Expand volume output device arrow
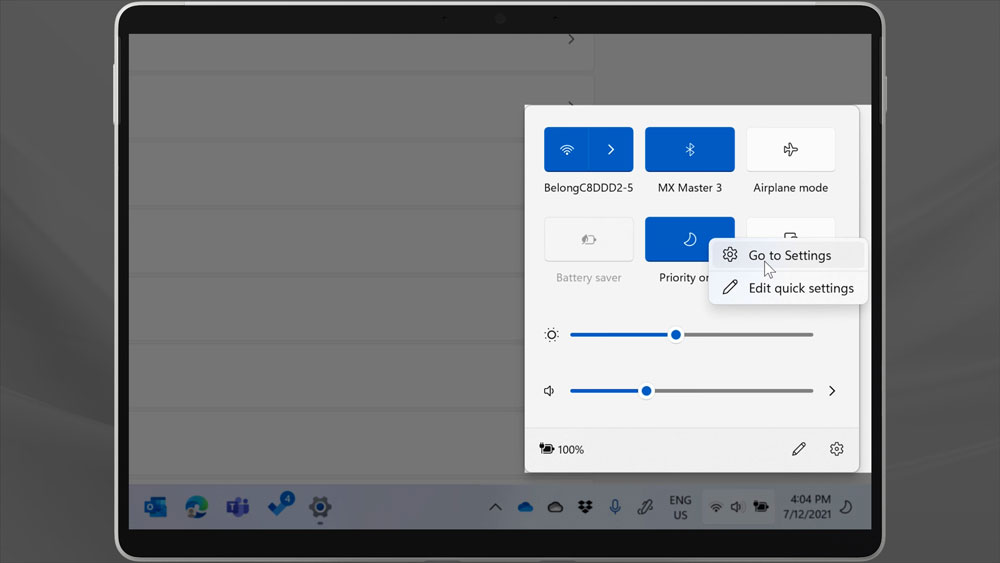Image resolution: width=1000 pixels, height=563 pixels. [832, 391]
